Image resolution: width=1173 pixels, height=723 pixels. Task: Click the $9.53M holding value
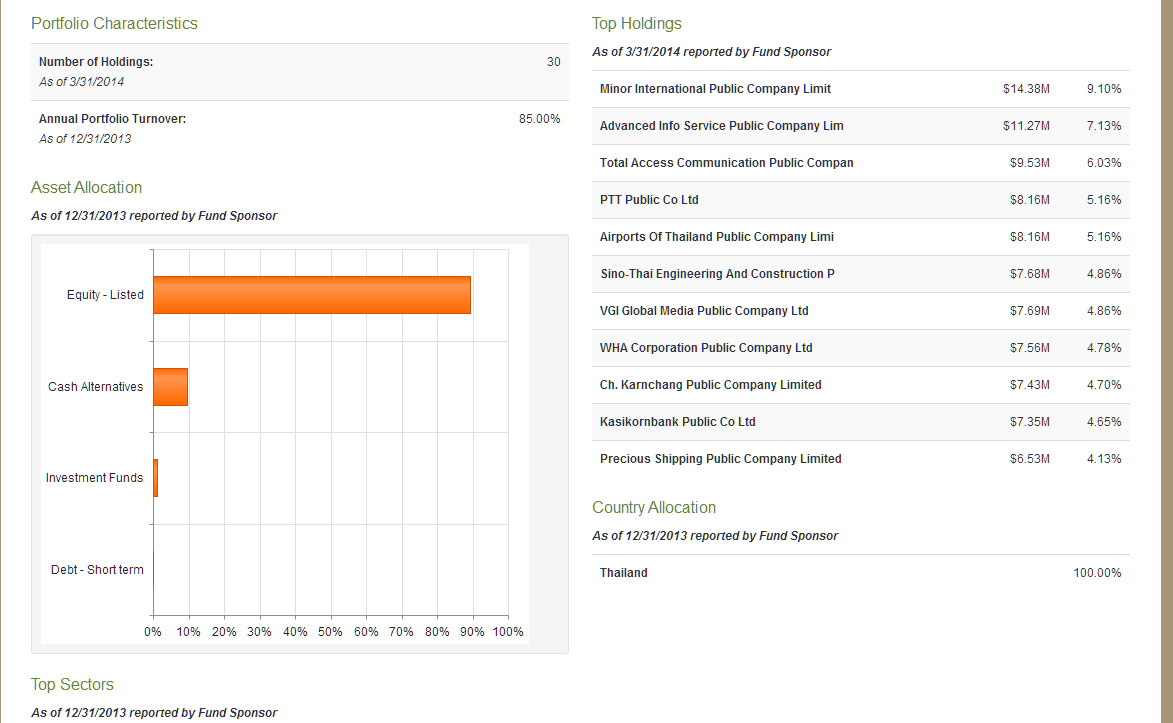click(1029, 162)
